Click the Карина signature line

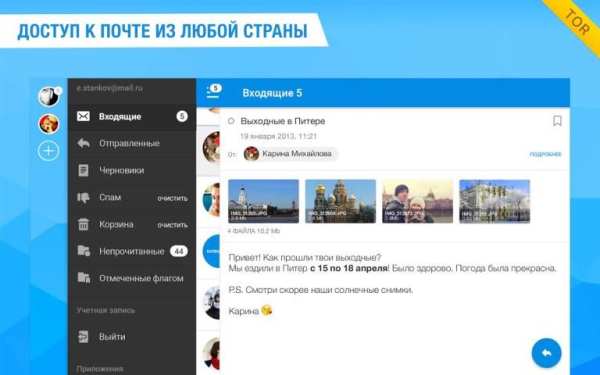250,311
